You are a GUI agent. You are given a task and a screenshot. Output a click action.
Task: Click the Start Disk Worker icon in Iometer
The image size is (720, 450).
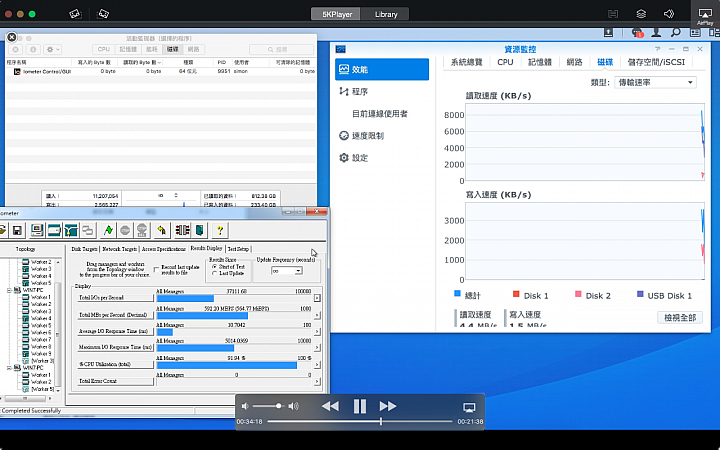(54, 230)
